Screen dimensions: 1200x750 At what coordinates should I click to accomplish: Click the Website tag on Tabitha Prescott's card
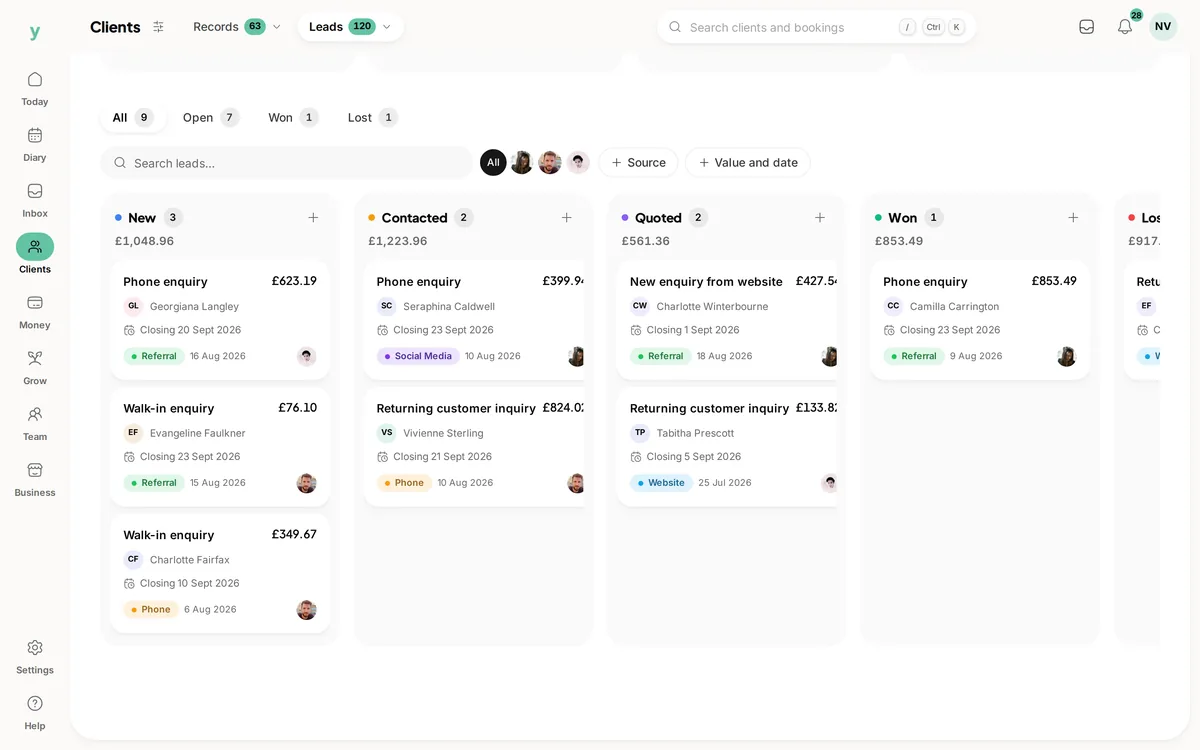click(661, 483)
